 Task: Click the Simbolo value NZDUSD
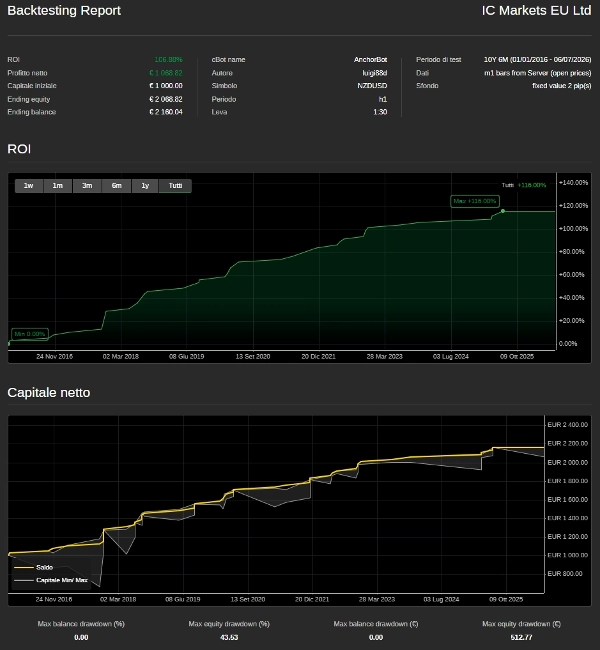[372, 86]
